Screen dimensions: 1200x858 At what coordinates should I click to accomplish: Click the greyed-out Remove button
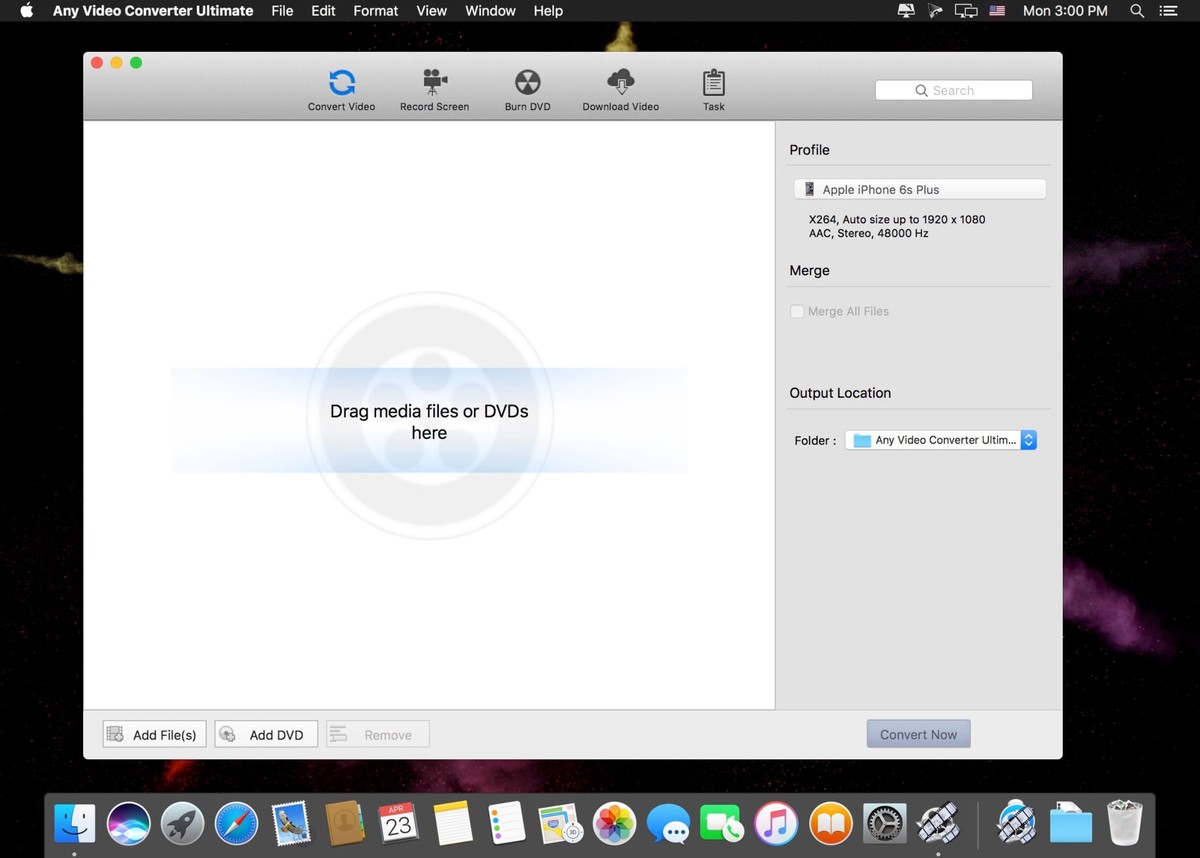point(378,734)
